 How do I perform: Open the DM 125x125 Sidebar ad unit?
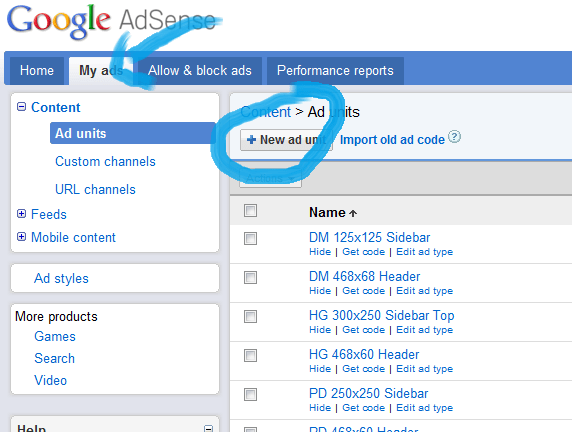point(370,238)
